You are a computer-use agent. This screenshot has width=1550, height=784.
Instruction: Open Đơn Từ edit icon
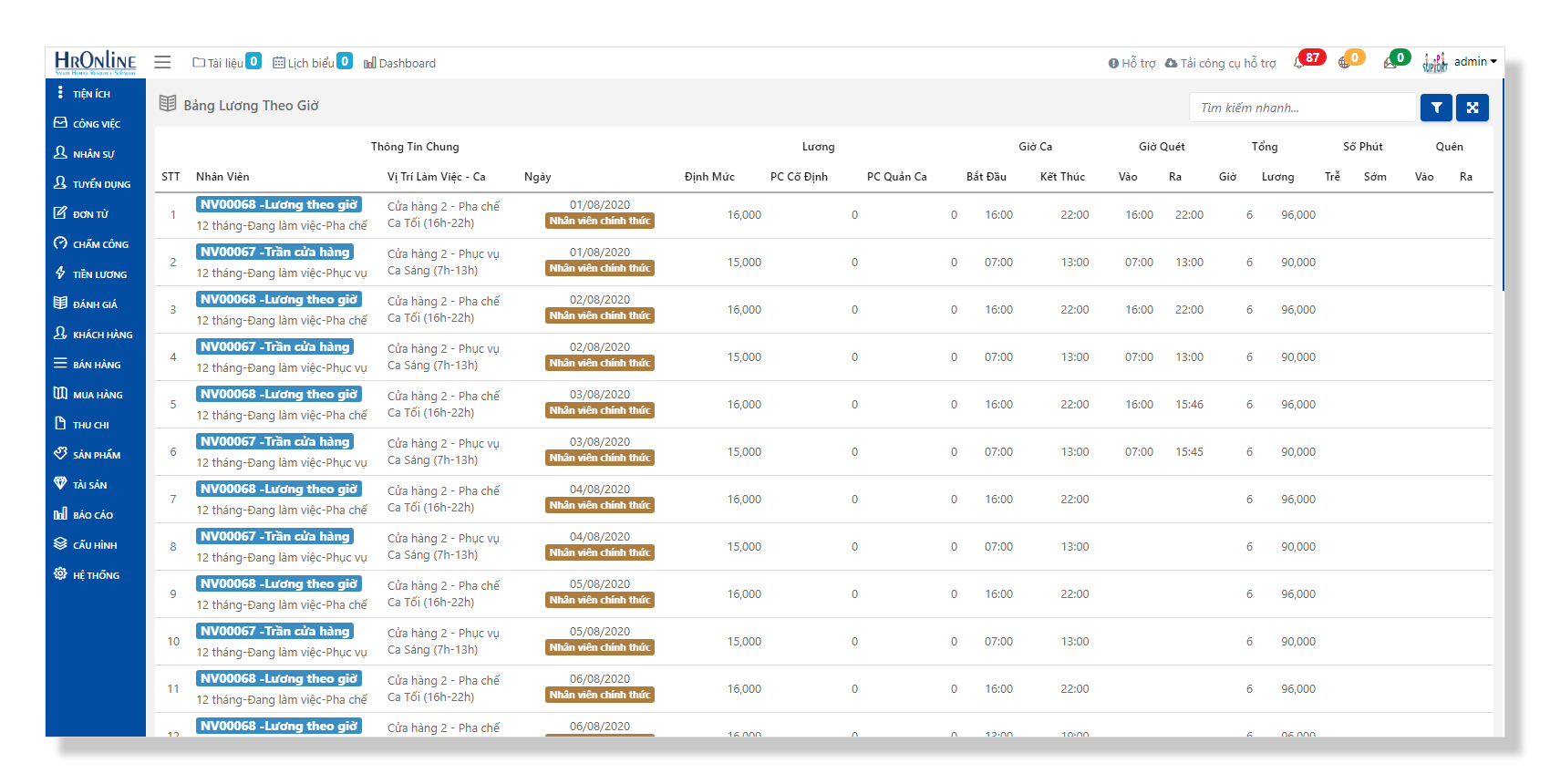point(60,213)
